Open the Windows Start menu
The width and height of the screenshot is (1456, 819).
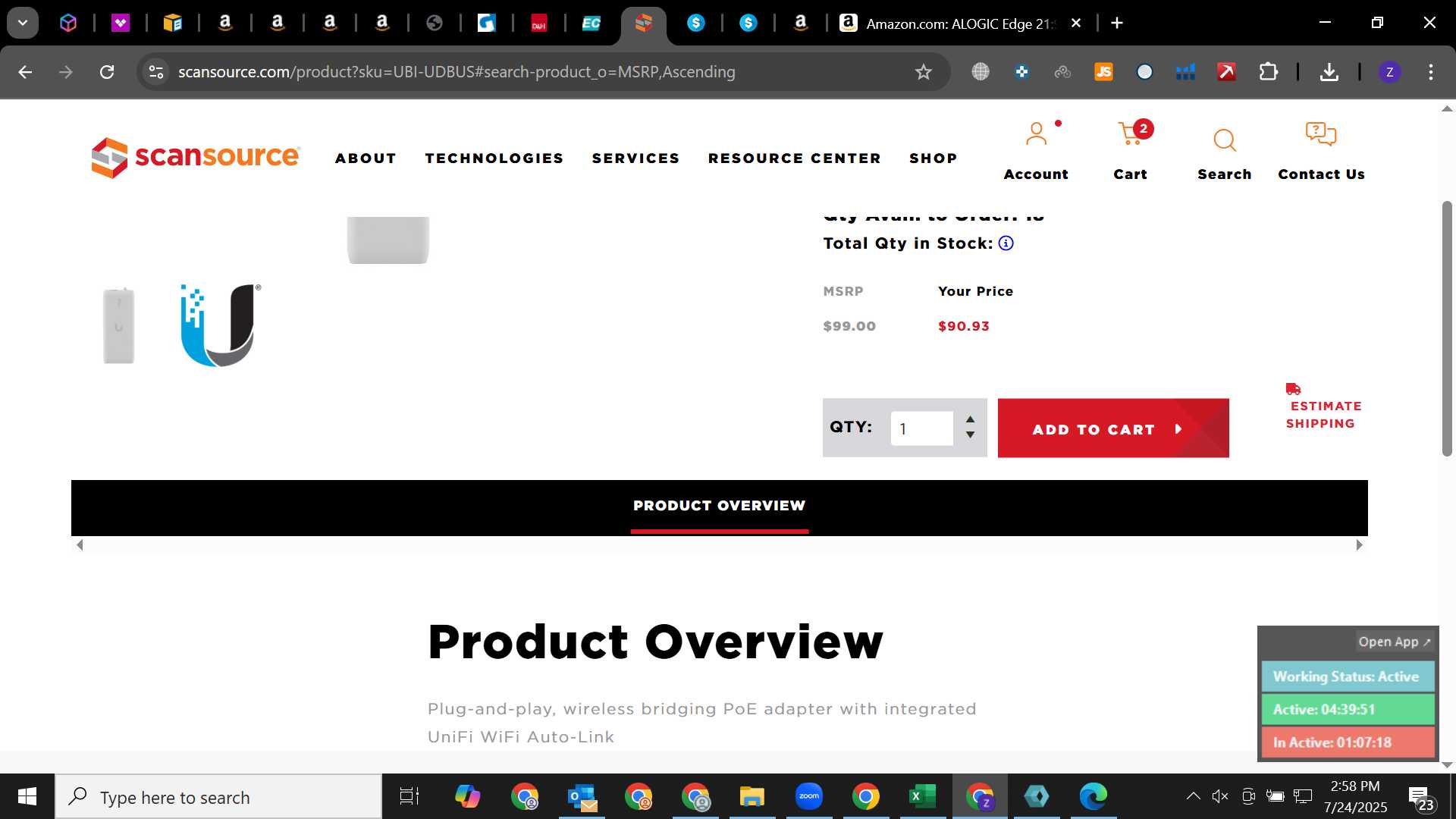pyautogui.click(x=27, y=797)
